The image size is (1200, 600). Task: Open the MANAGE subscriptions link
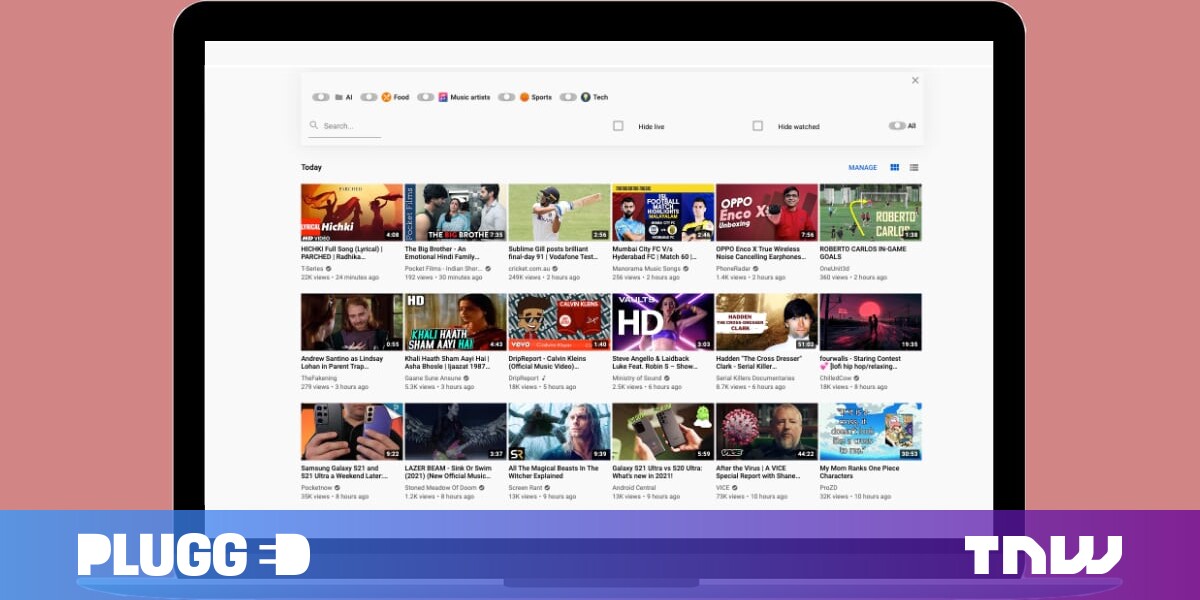coord(862,168)
